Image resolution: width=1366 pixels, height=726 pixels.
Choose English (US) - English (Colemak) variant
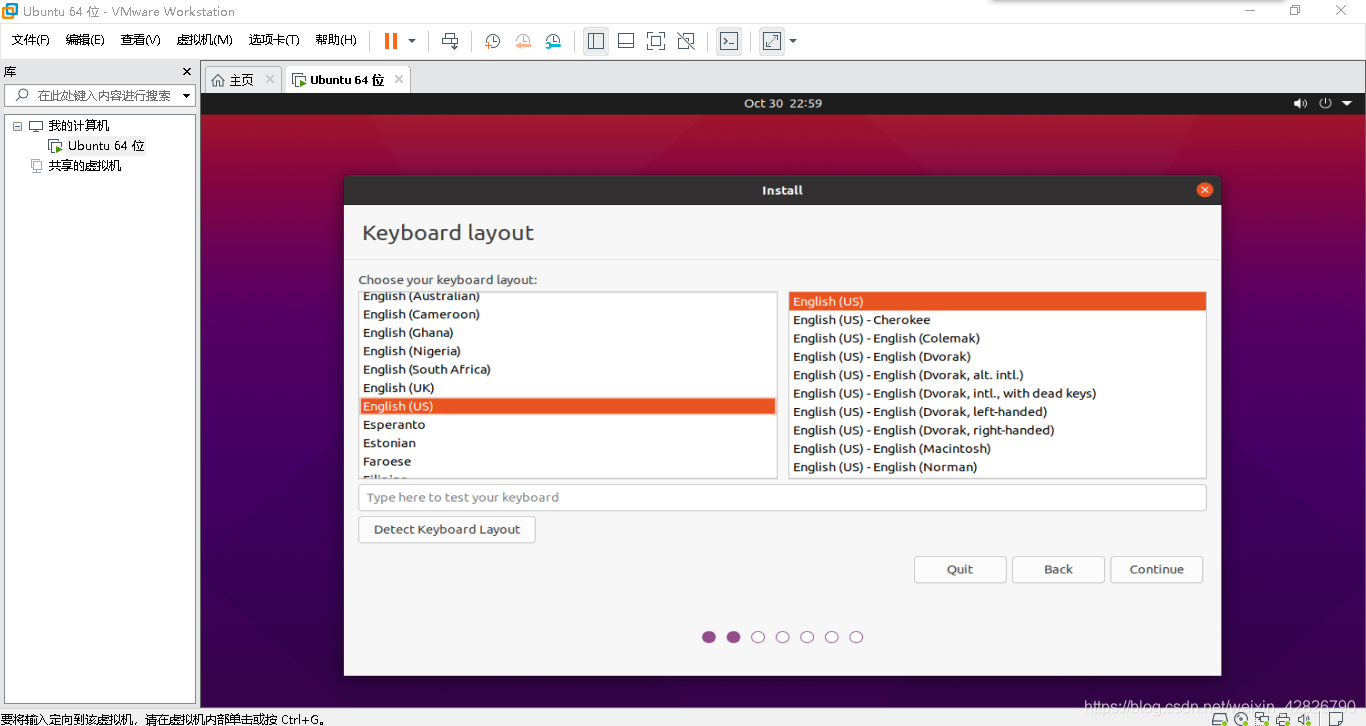[997, 339]
